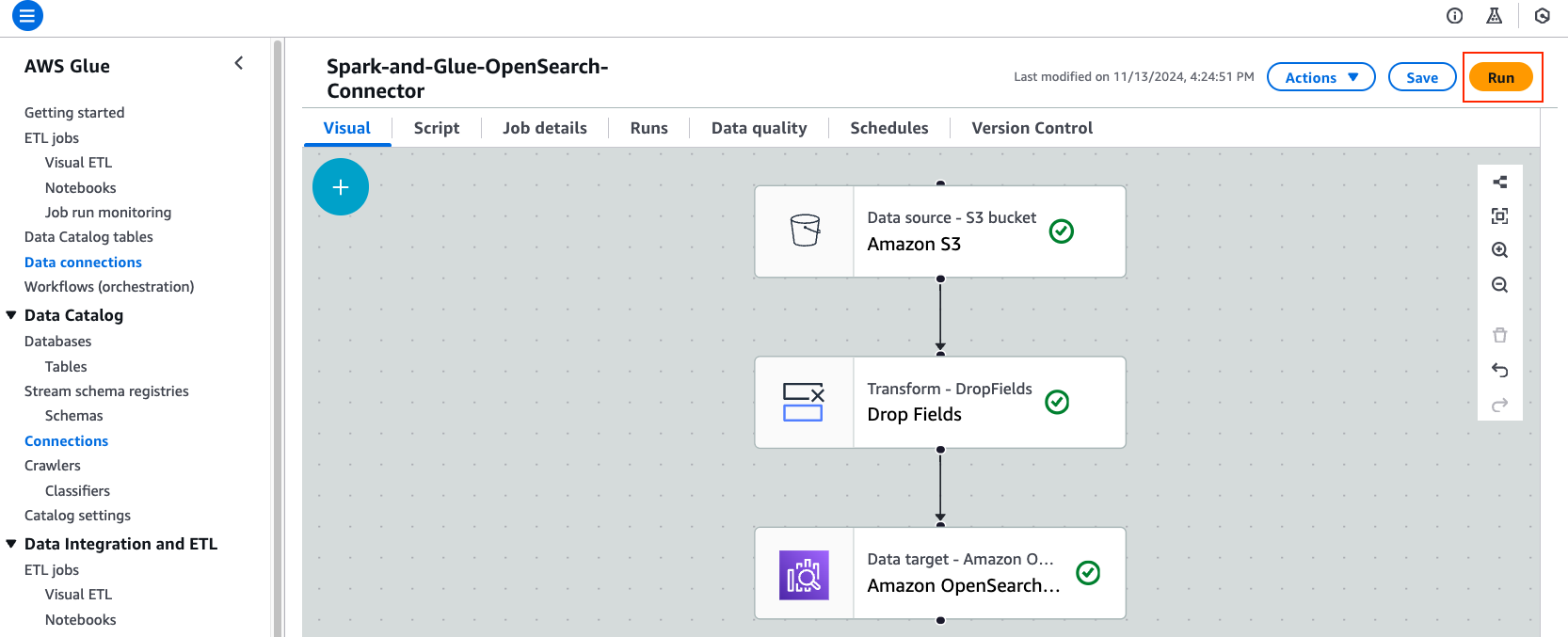Click the AWS Glue sidebar heading
The width and height of the screenshot is (1568, 637).
click(67, 66)
